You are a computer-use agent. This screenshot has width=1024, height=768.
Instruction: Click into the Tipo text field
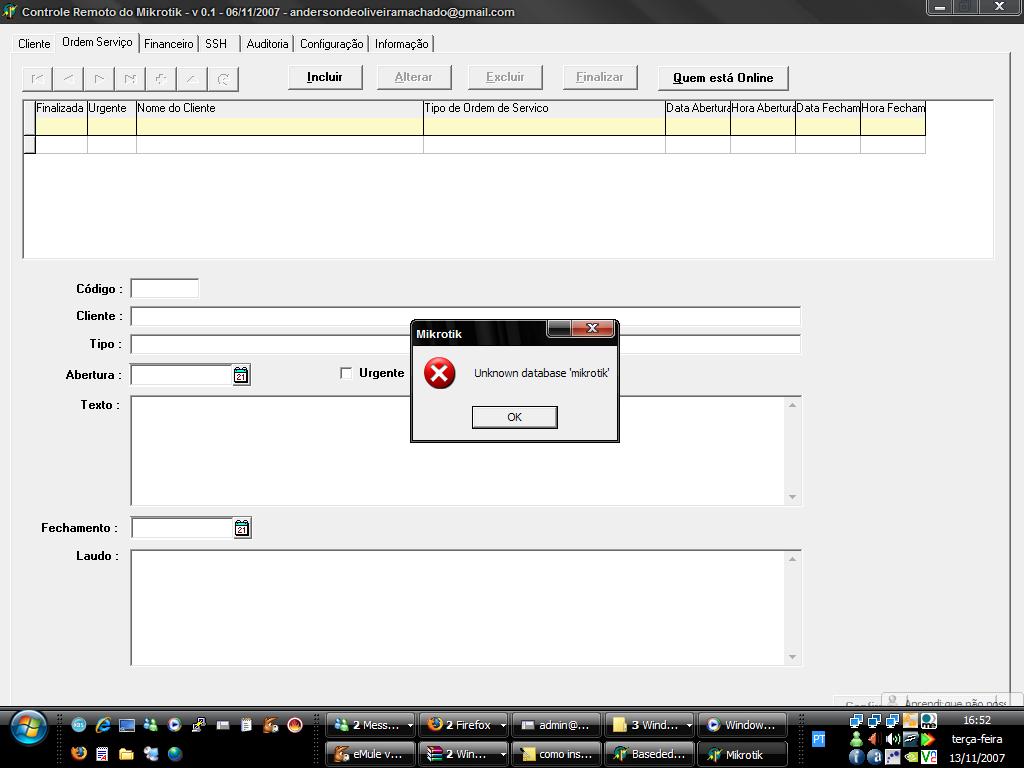(465, 344)
